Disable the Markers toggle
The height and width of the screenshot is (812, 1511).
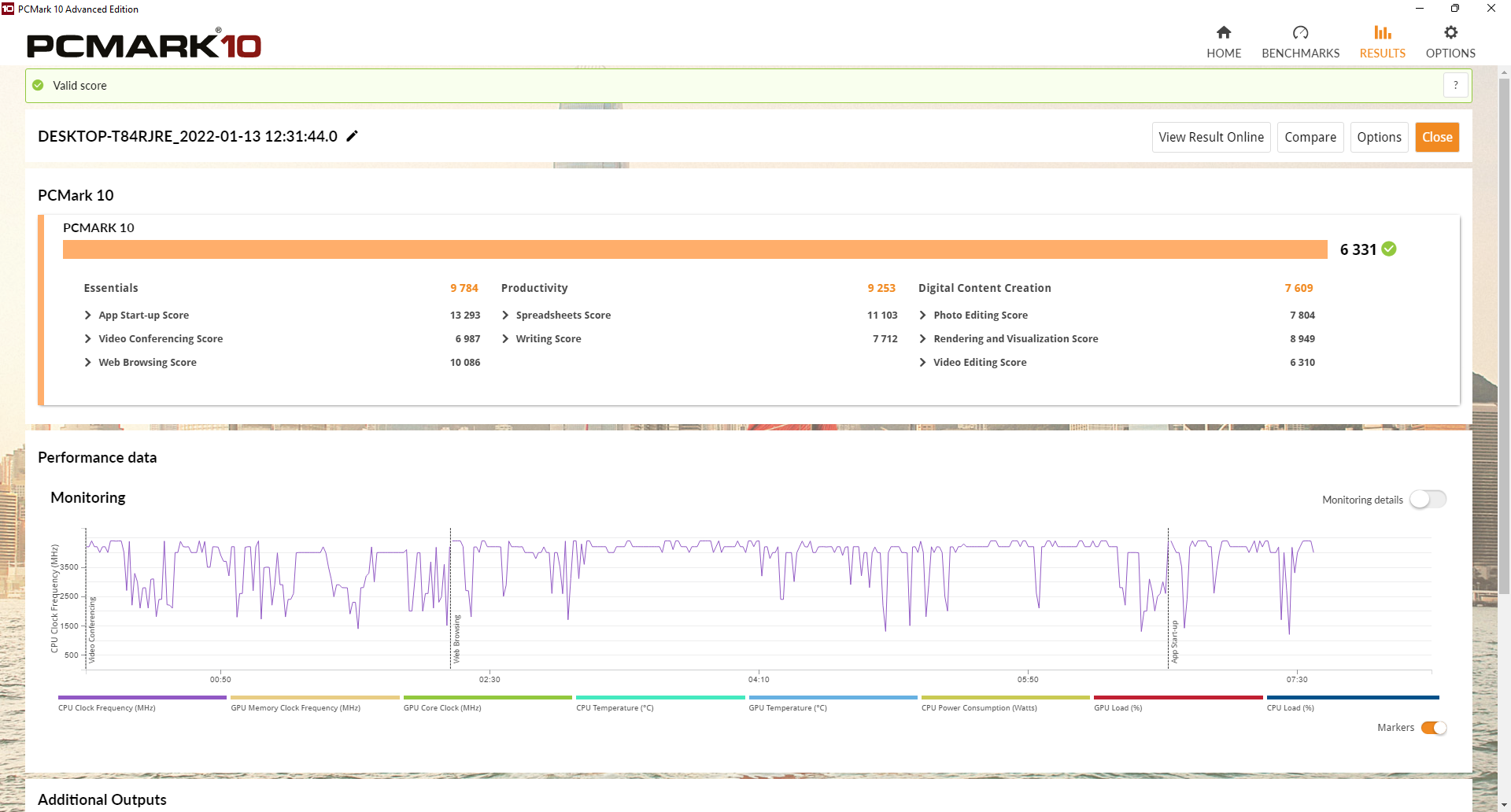(x=1434, y=728)
